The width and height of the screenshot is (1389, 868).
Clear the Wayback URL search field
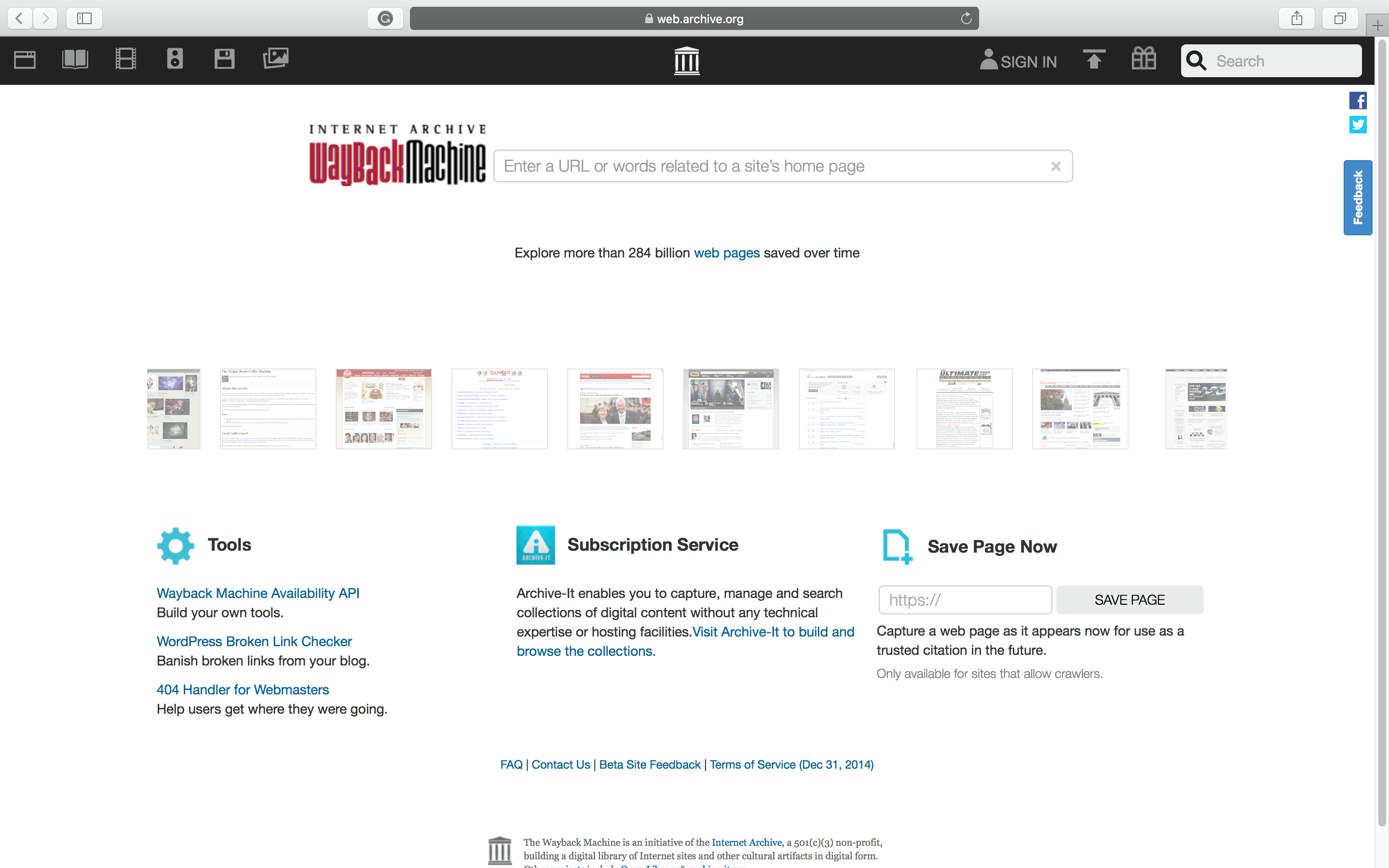[1056, 166]
